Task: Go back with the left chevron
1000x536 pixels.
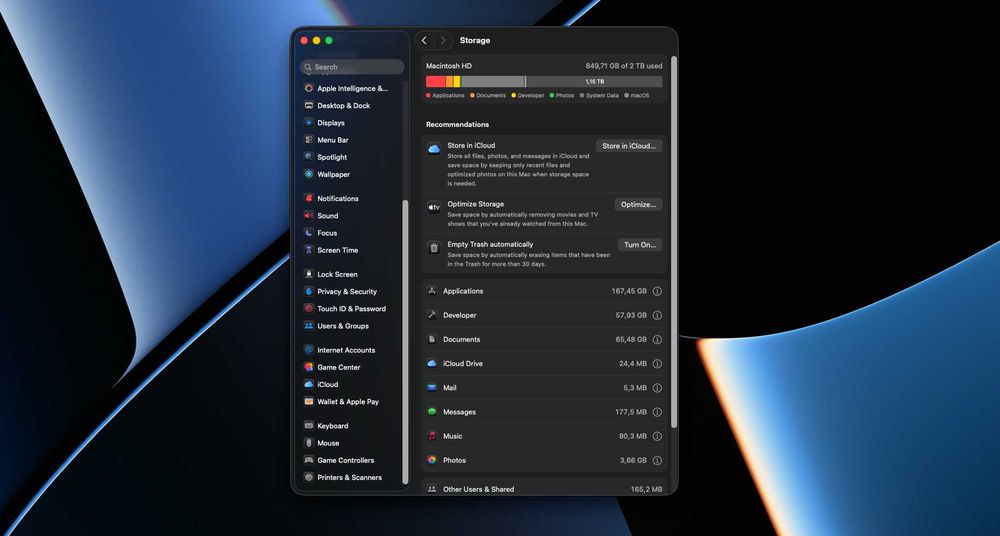Action: tap(424, 41)
